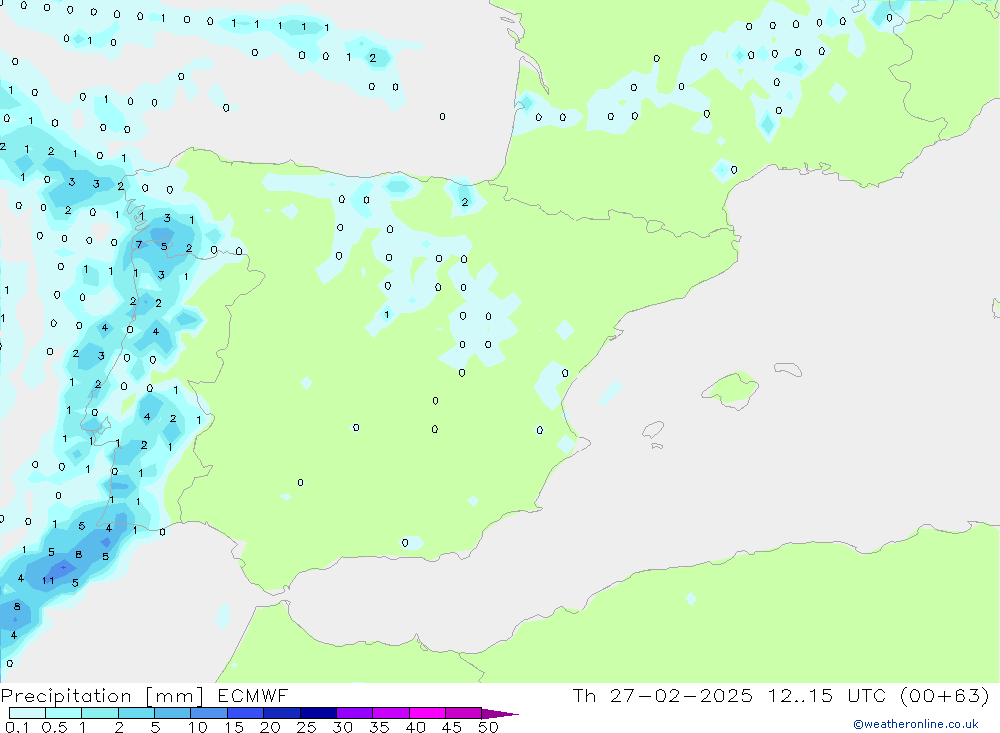Click the "25" legend scale label
Screen dimensions: 1000x733
coord(307,727)
